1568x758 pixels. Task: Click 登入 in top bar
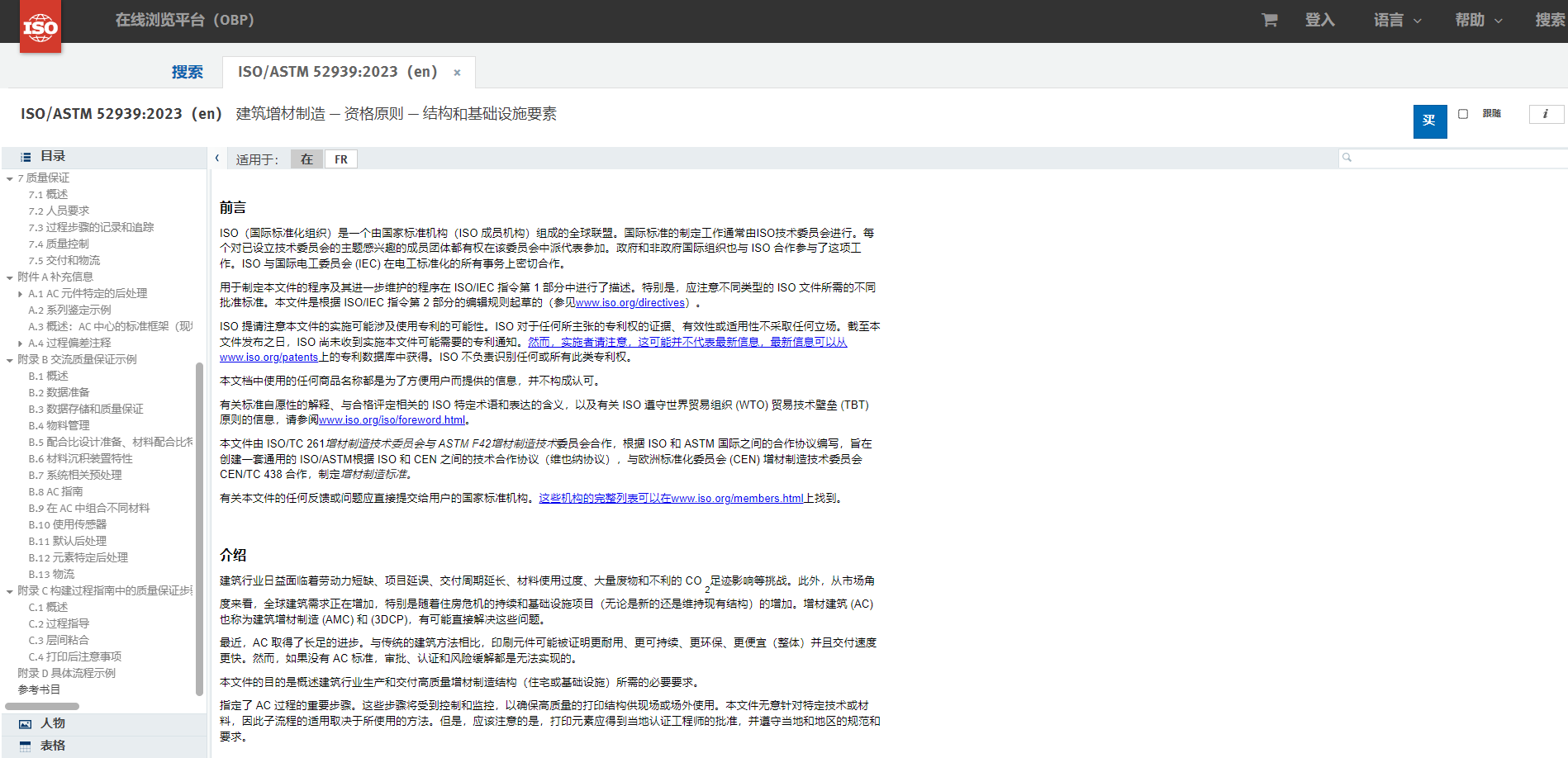point(1319,20)
